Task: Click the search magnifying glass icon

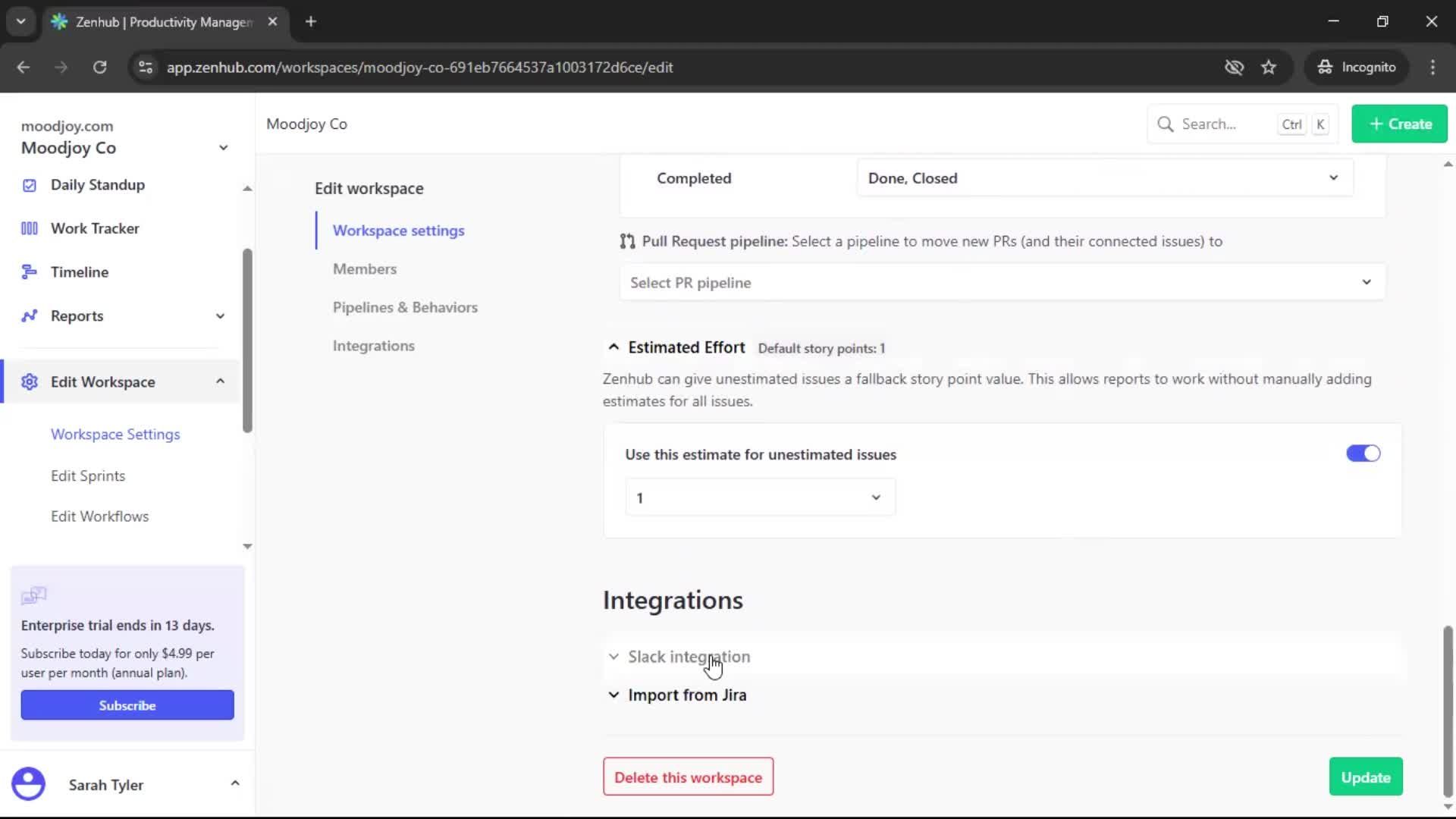Action: [x=1166, y=124]
